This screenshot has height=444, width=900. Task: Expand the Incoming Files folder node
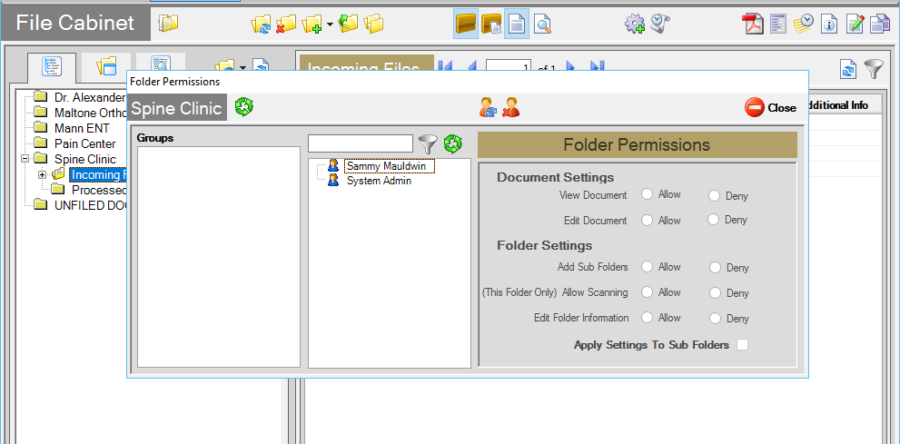tap(42, 175)
